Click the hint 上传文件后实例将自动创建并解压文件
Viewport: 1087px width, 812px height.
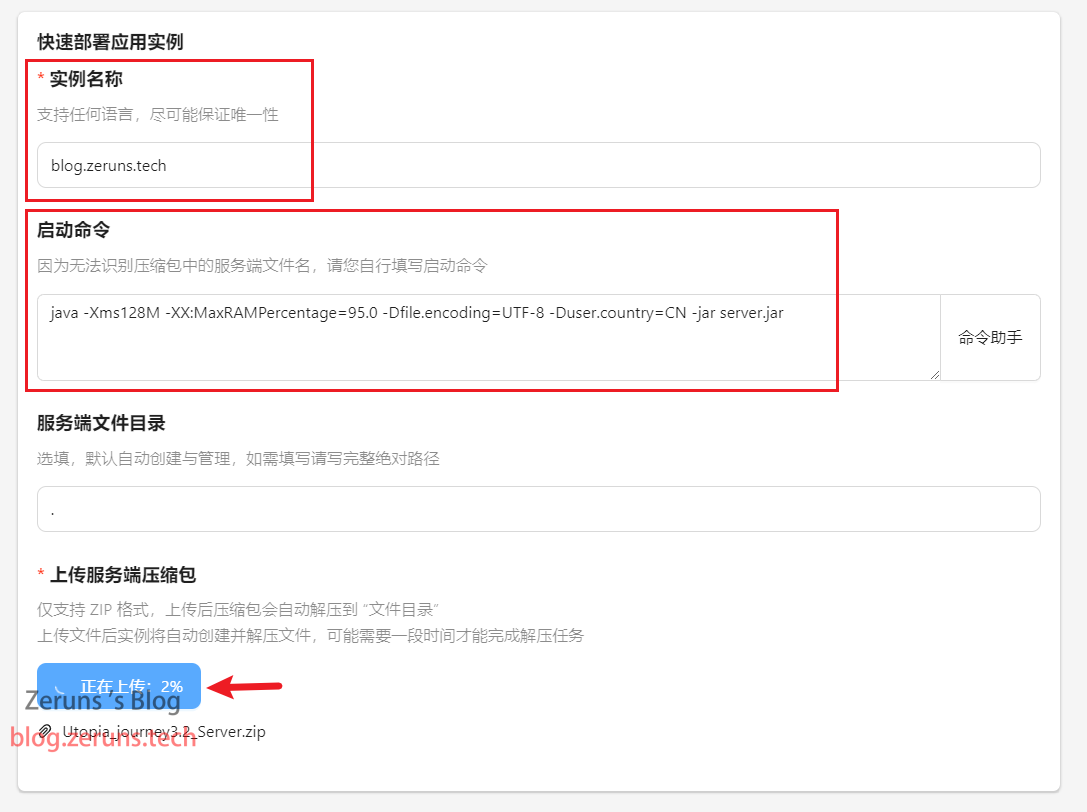click(311, 635)
